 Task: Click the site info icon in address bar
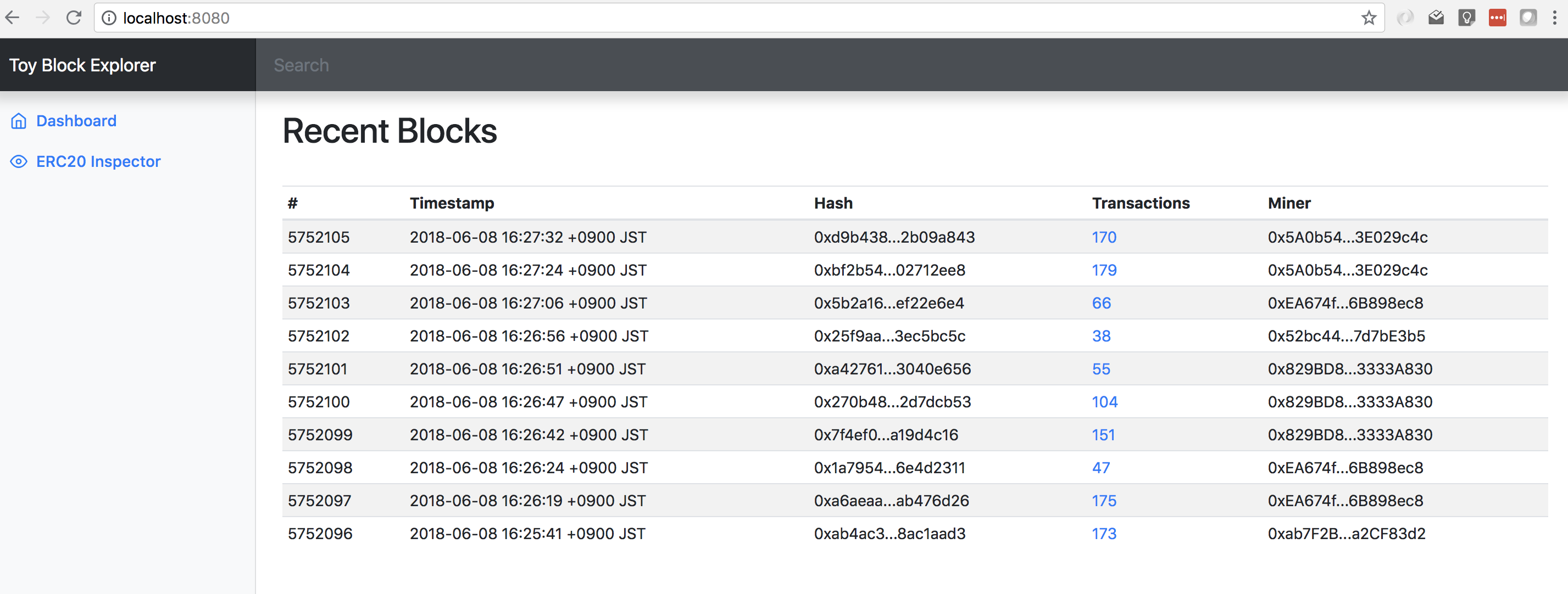(109, 18)
